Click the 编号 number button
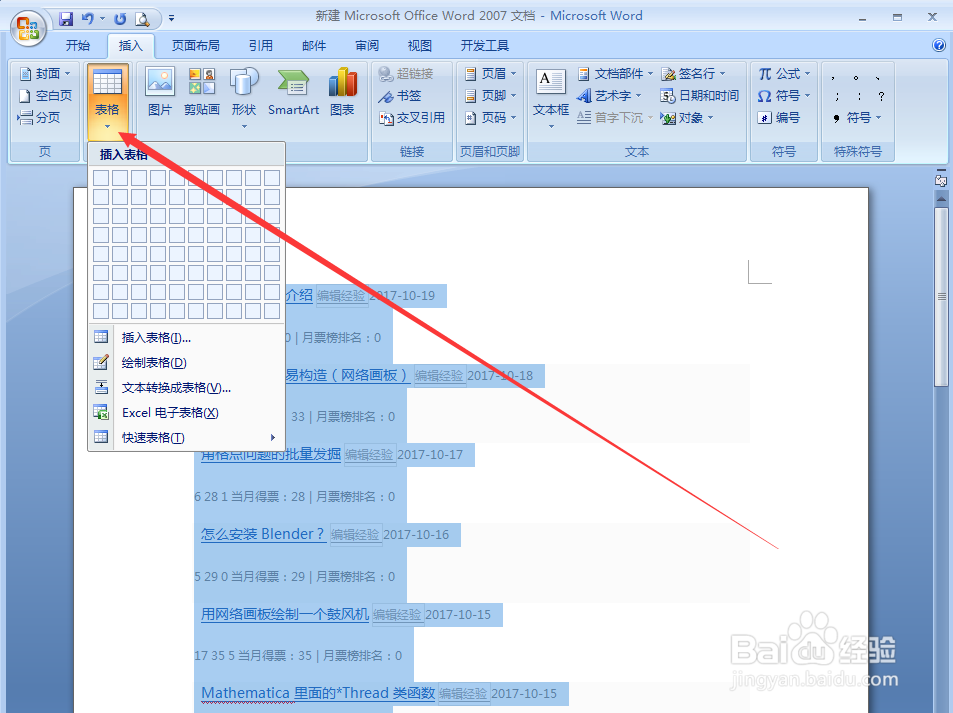 point(779,117)
